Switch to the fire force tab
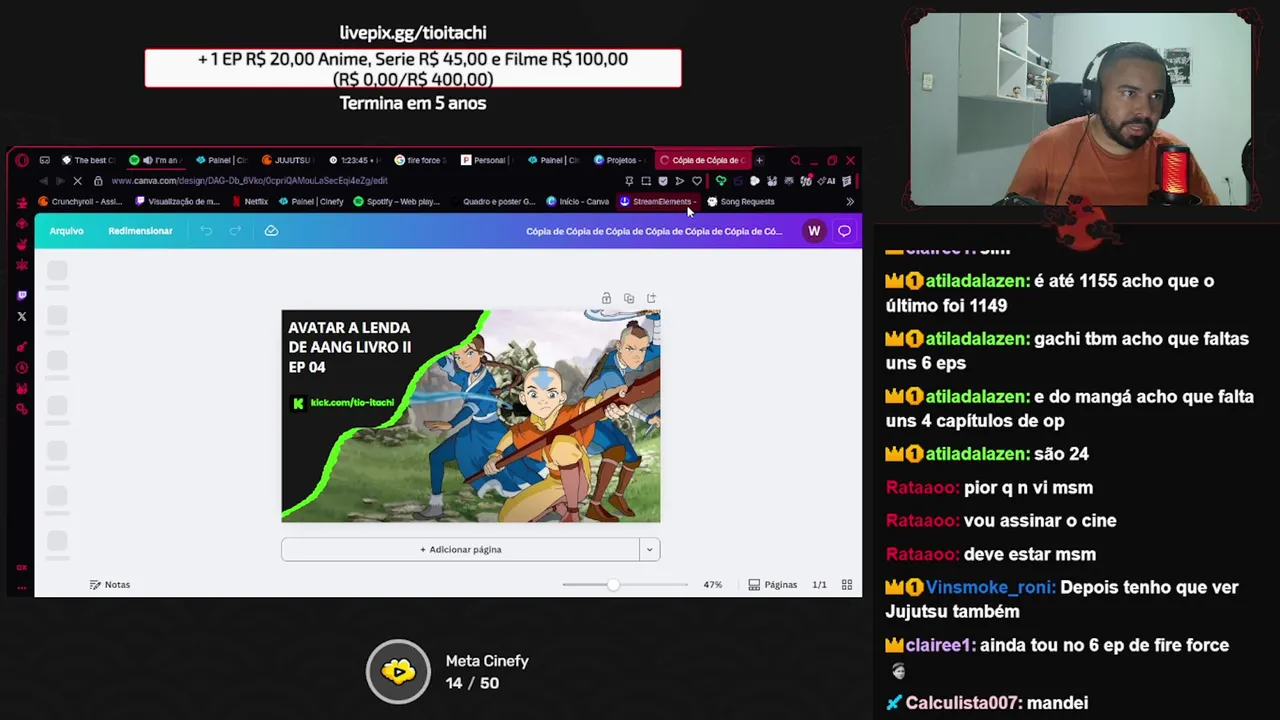The width and height of the screenshot is (1280, 720). (x=420, y=160)
